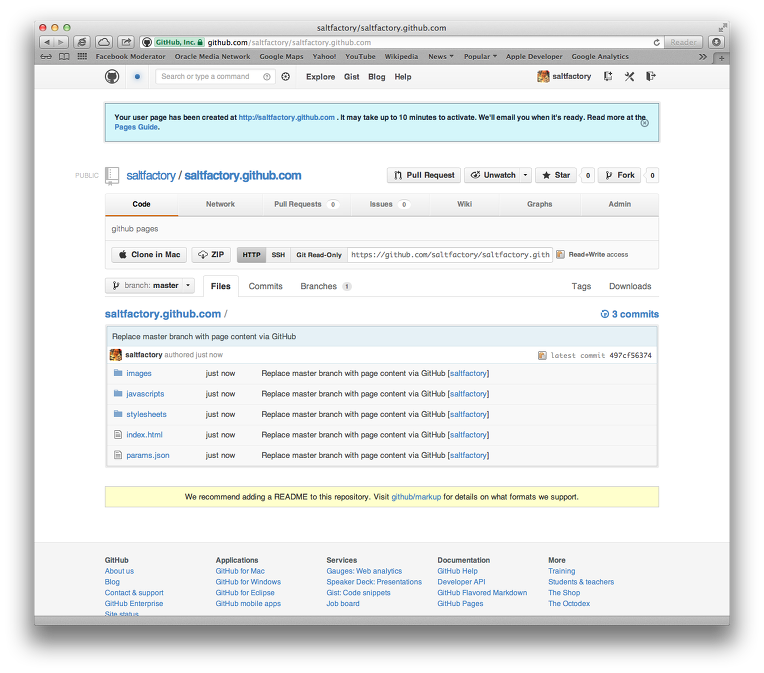Click the Safari share icon
This screenshot has width=764, height=673.
[126, 42]
